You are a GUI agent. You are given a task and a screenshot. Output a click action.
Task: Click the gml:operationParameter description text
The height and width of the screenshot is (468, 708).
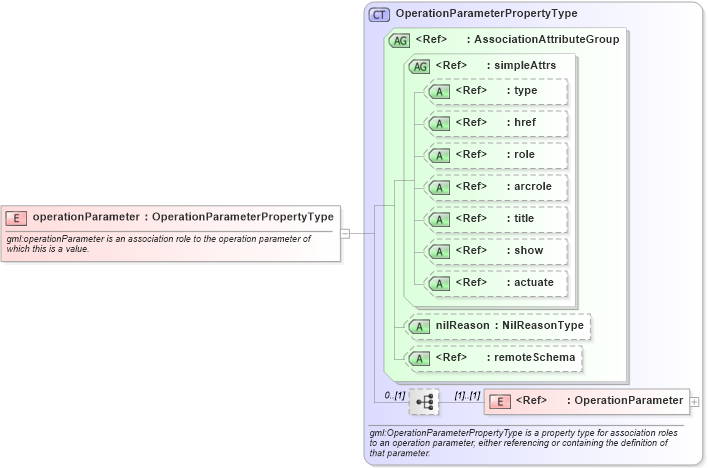158,243
